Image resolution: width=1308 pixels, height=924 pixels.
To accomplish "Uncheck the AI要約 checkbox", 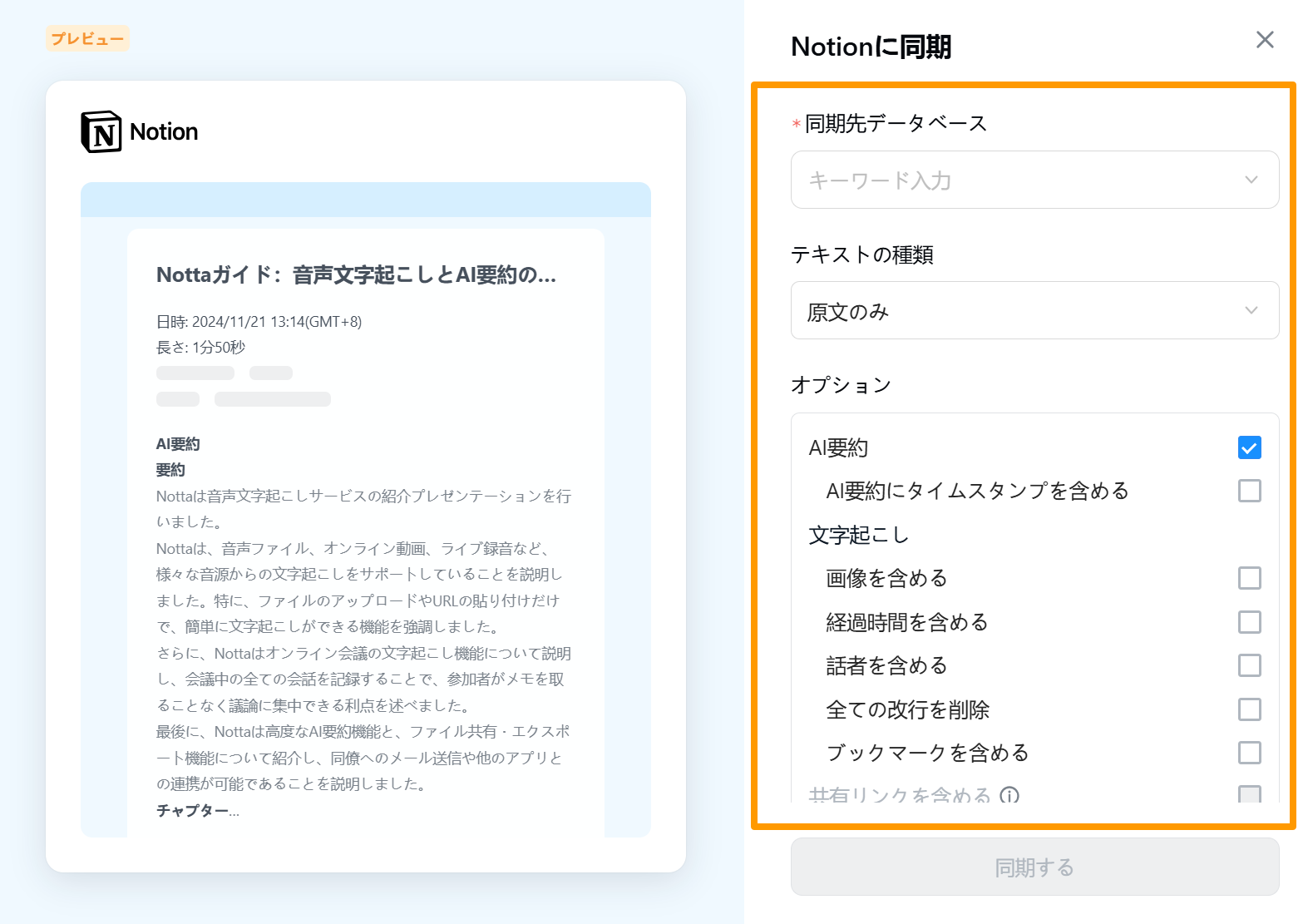I will (x=1249, y=447).
